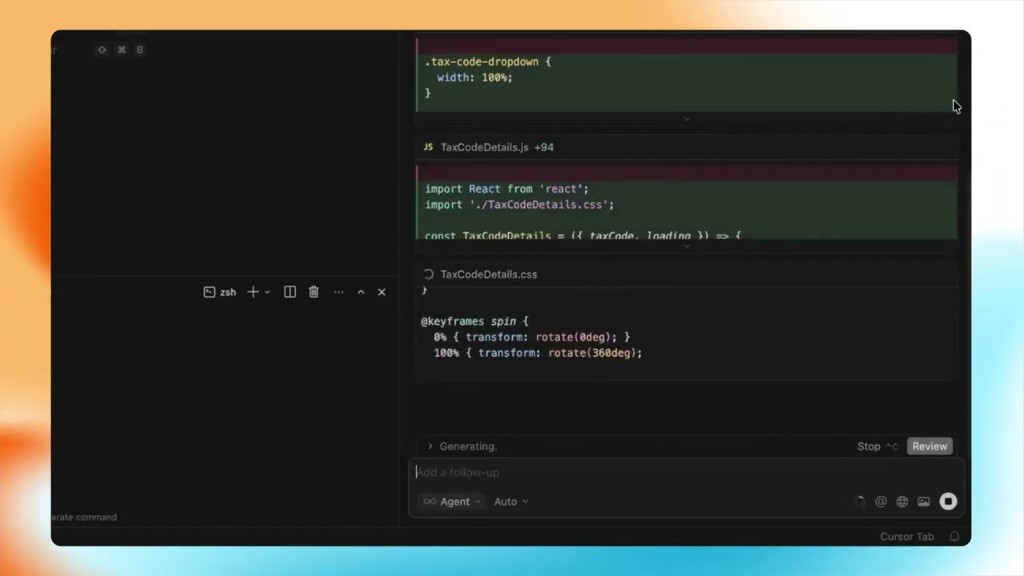Click the infinity icon beside Agent
Viewport: 1024px width, 576px height.
coord(429,501)
